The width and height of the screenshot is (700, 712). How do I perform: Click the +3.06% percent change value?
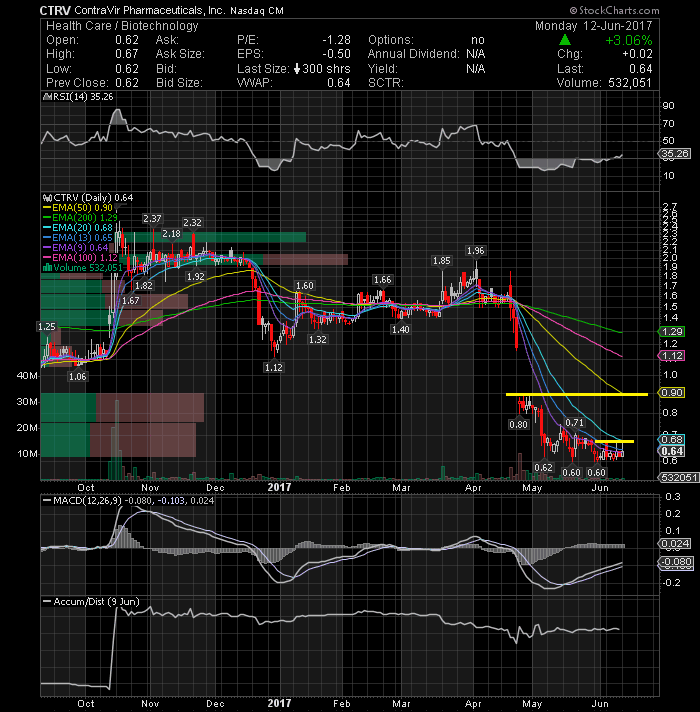coord(629,40)
